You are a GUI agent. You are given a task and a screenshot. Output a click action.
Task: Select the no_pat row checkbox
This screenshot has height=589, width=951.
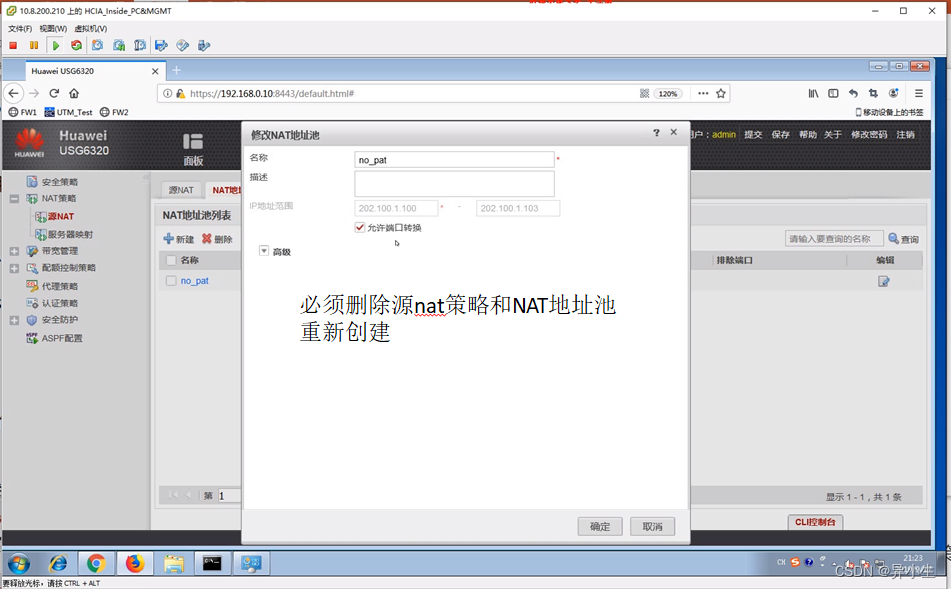point(171,281)
